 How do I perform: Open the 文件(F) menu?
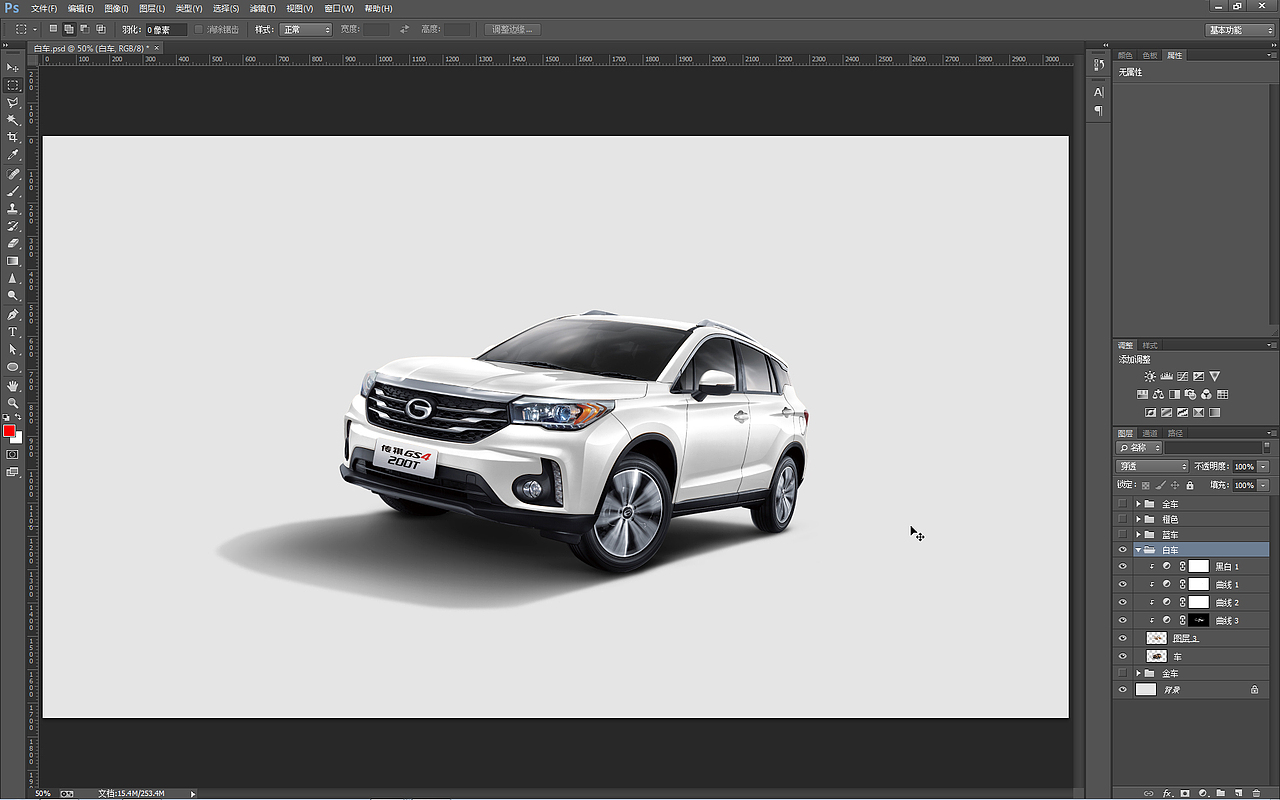44,8
